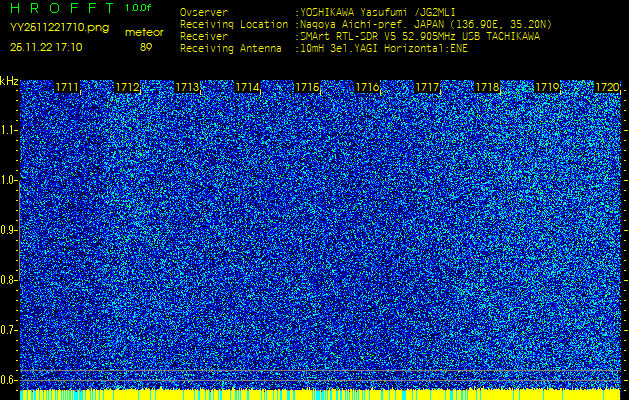The width and height of the screenshot is (629, 400).
Task: Click the meteor count value 89
Action: (144, 47)
